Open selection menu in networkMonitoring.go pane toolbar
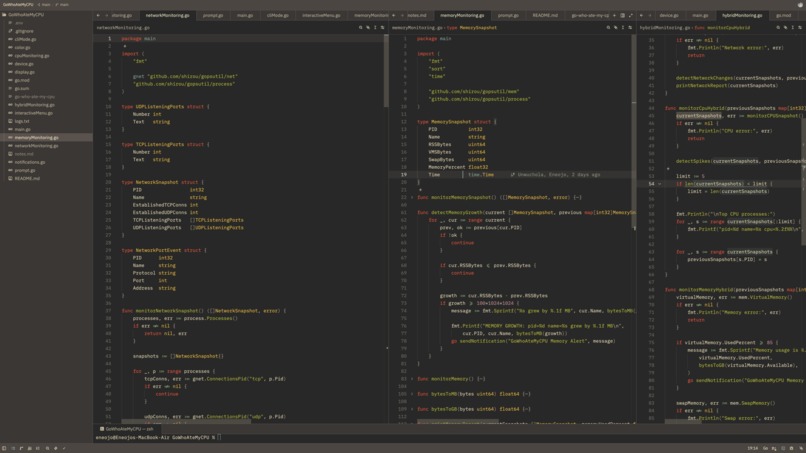This screenshot has height=453, width=806. tap(375, 28)
